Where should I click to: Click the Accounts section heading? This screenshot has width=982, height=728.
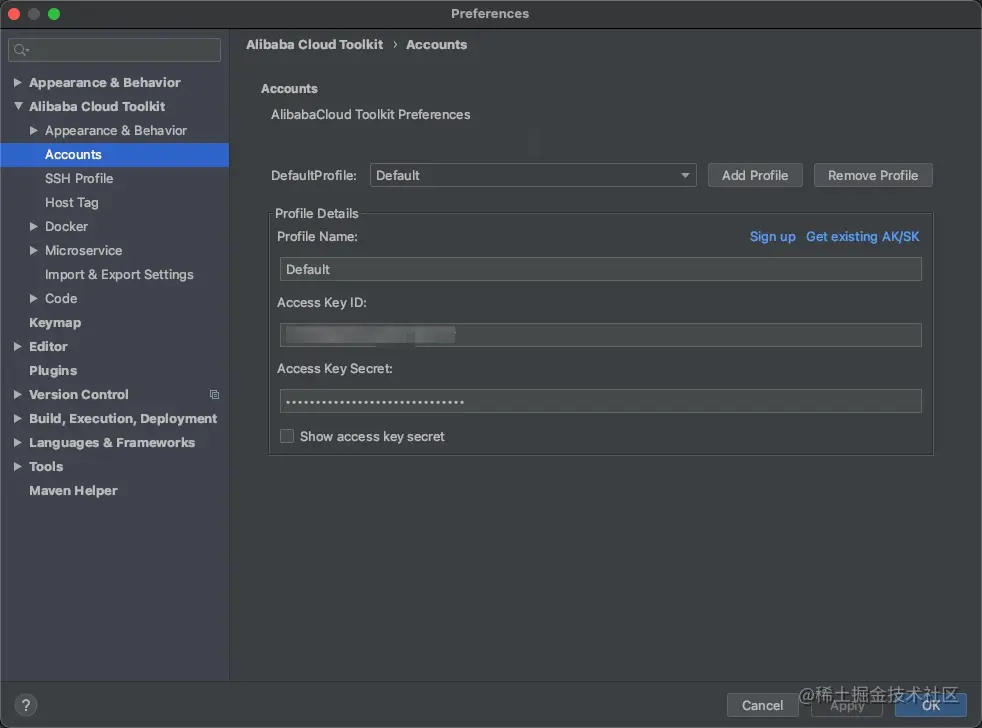click(x=289, y=88)
